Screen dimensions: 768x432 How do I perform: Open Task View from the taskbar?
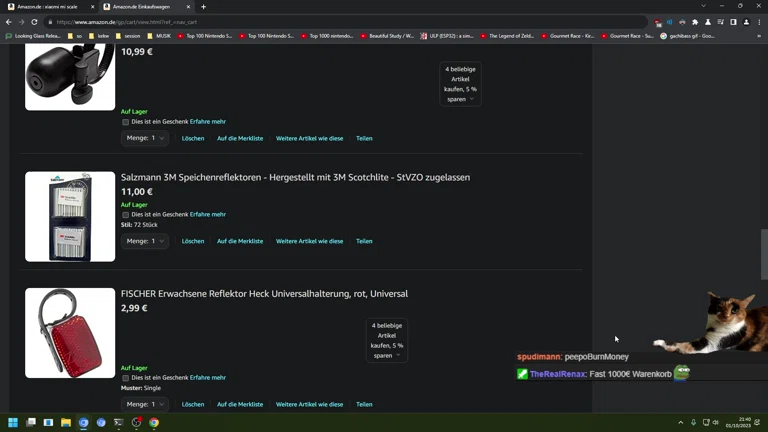coord(30,422)
